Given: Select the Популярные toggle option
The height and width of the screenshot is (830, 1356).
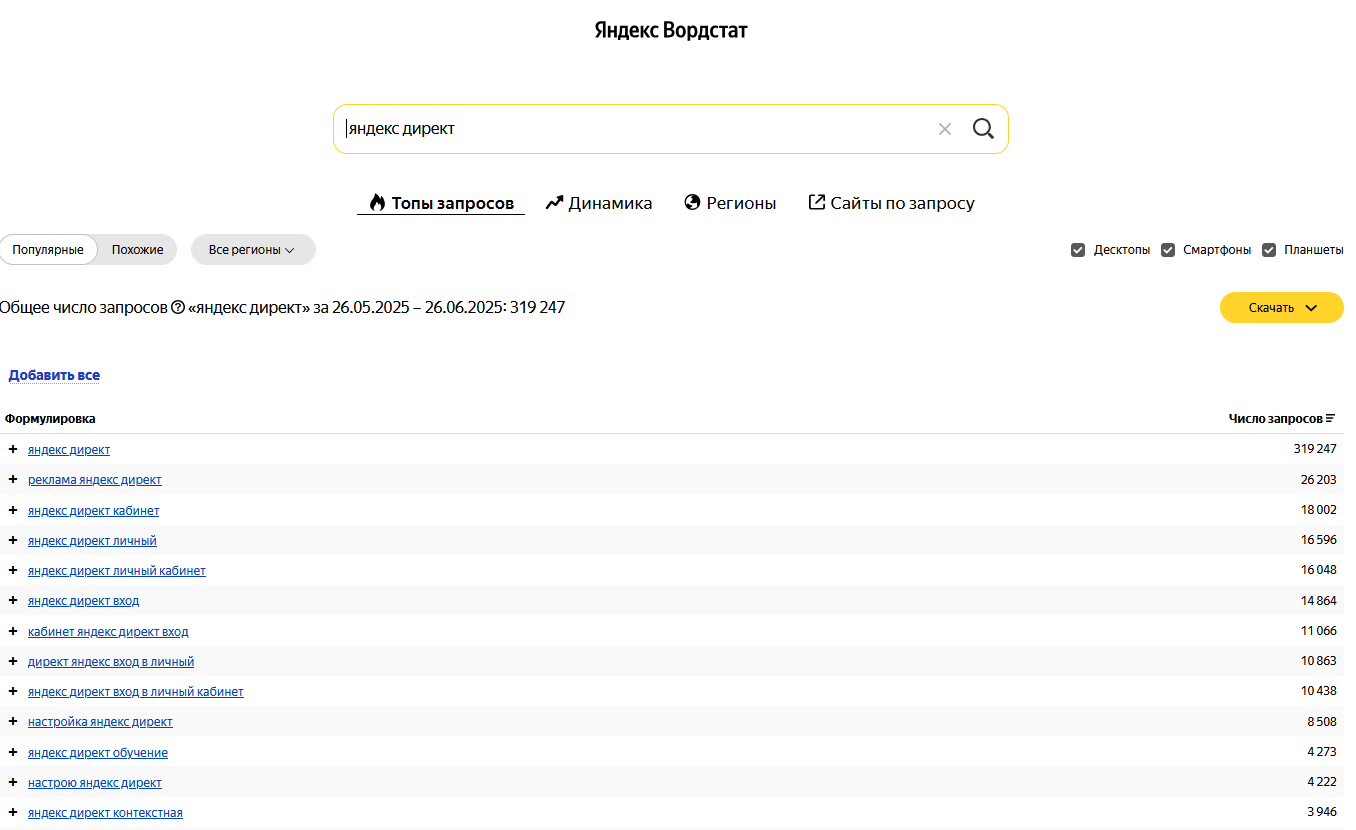Looking at the screenshot, I should (48, 250).
